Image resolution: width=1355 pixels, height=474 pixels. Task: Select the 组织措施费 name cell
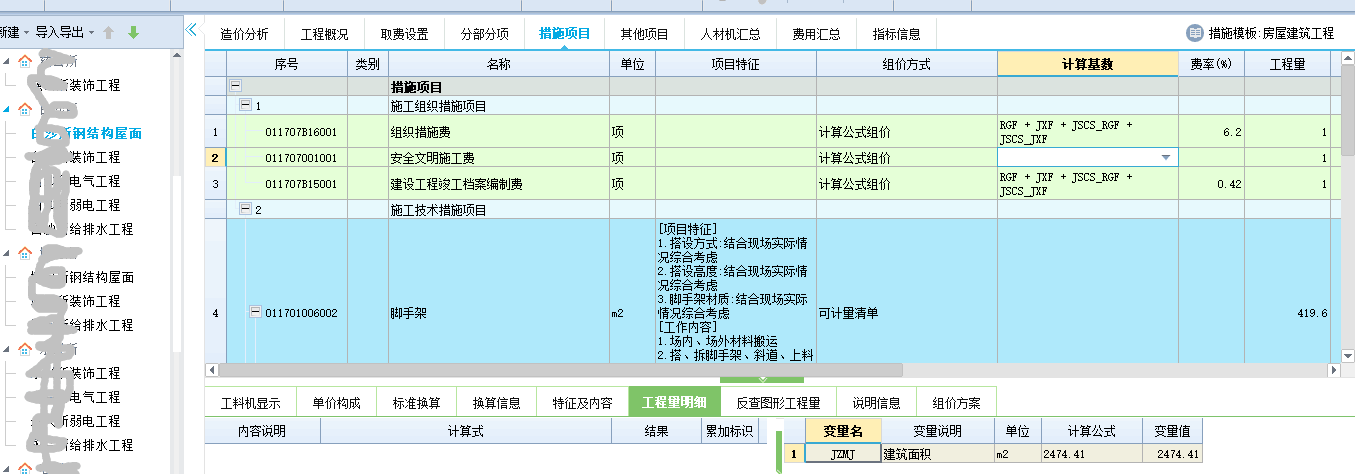pos(498,132)
